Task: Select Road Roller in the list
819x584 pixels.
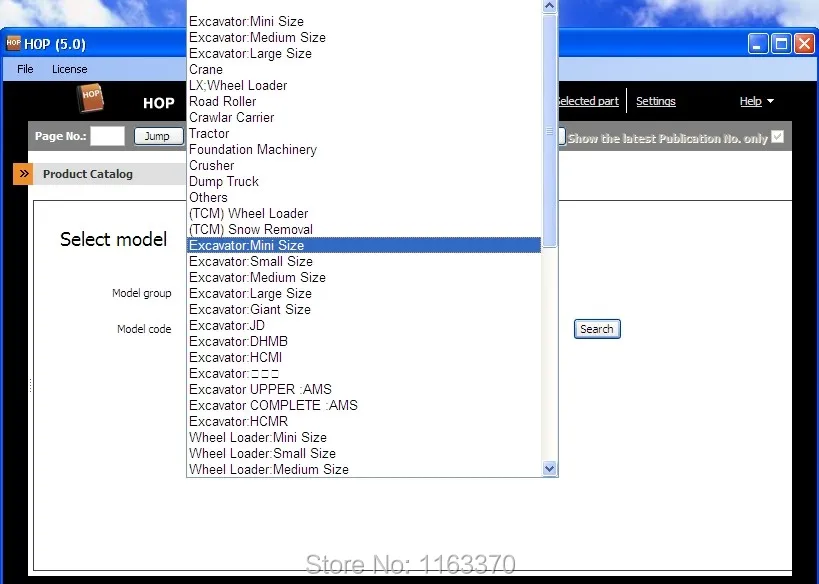Action: [x=364, y=101]
